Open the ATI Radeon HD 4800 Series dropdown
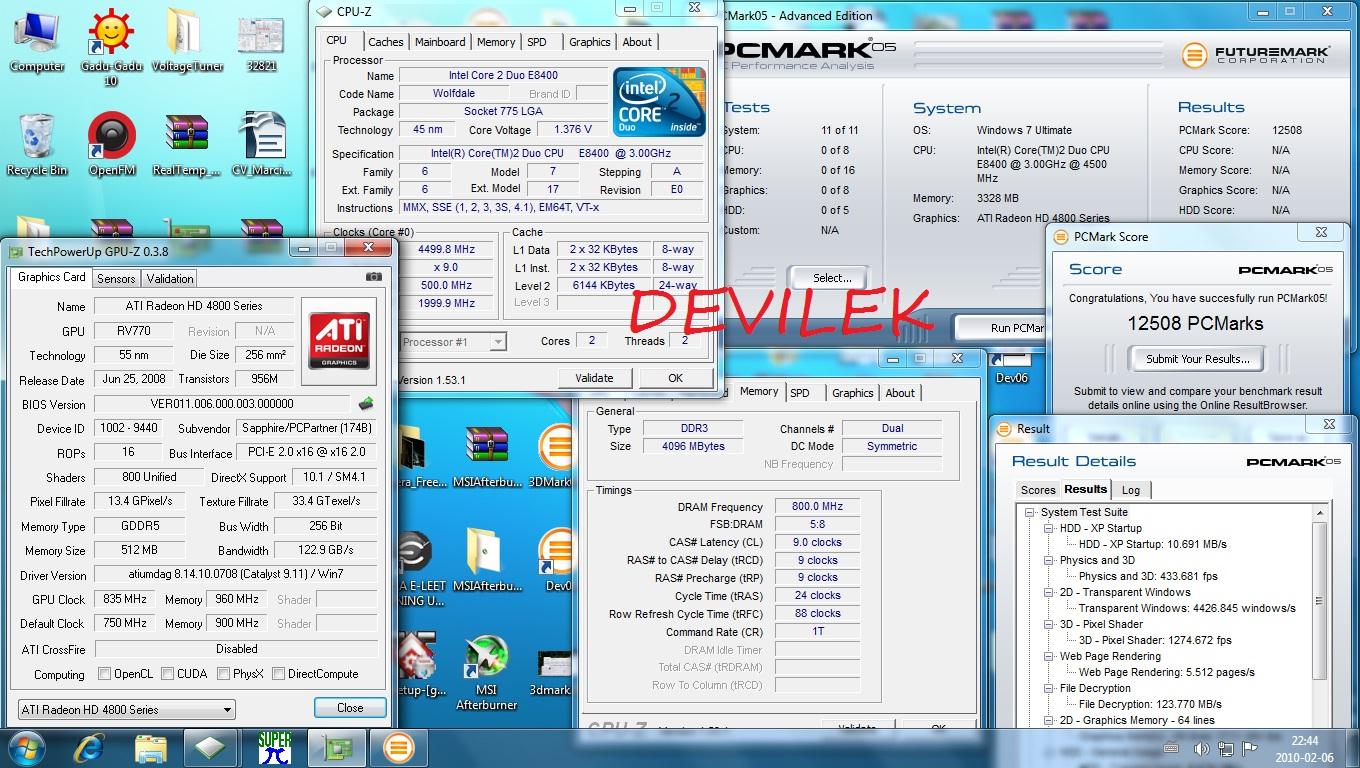Image resolution: width=1360 pixels, height=768 pixels. [x=127, y=709]
